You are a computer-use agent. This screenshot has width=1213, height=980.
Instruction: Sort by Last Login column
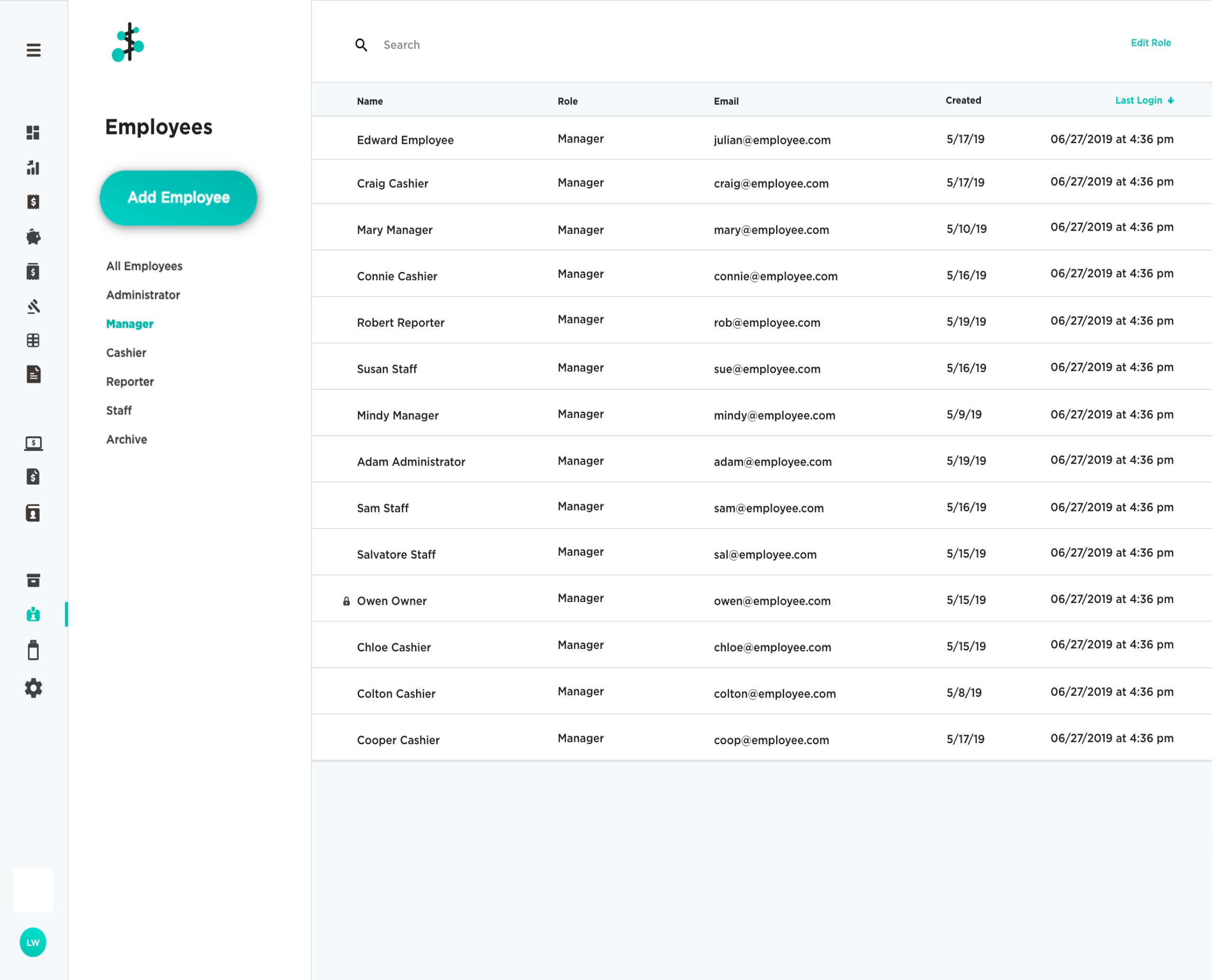(x=1139, y=100)
